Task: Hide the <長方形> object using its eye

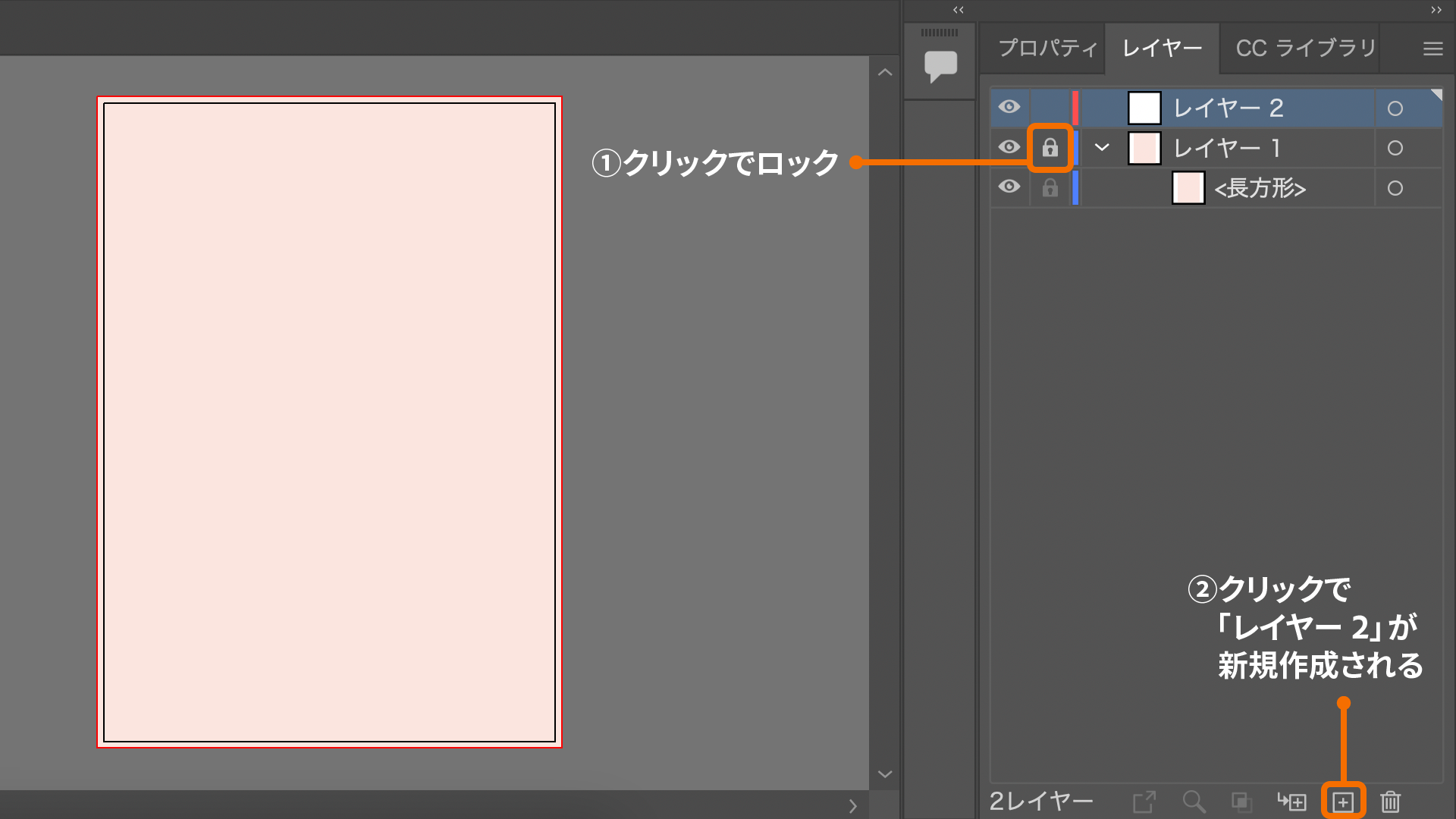Action: click(x=1009, y=187)
